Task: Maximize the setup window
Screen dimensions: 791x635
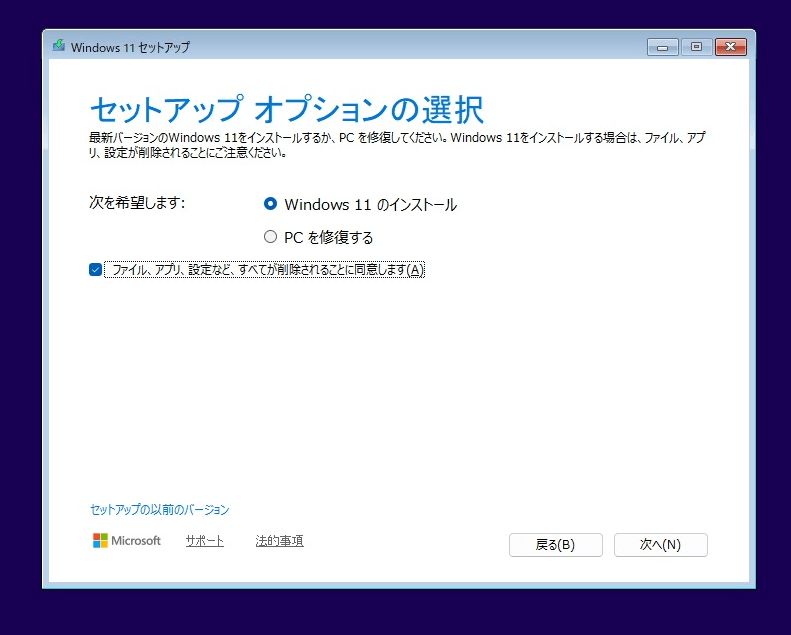Action: tap(696, 47)
